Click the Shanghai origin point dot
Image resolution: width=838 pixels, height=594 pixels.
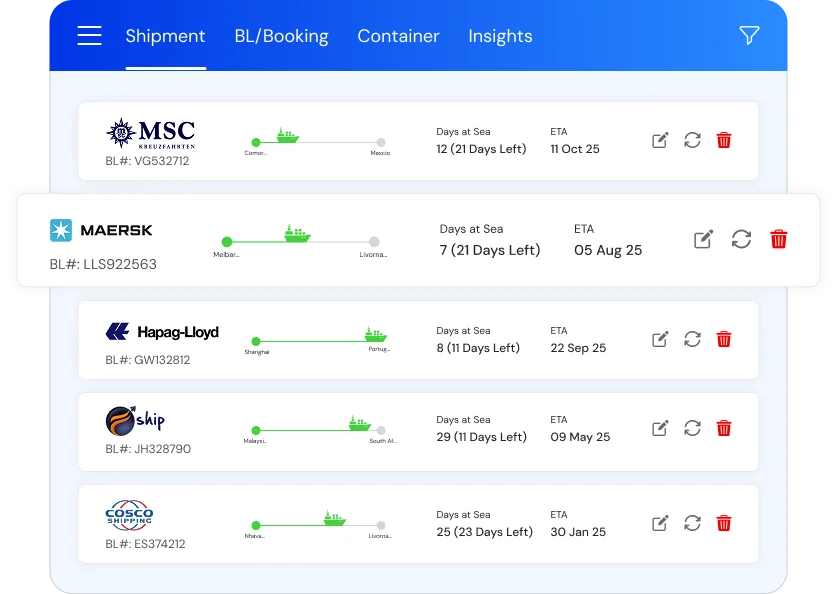coord(256,341)
